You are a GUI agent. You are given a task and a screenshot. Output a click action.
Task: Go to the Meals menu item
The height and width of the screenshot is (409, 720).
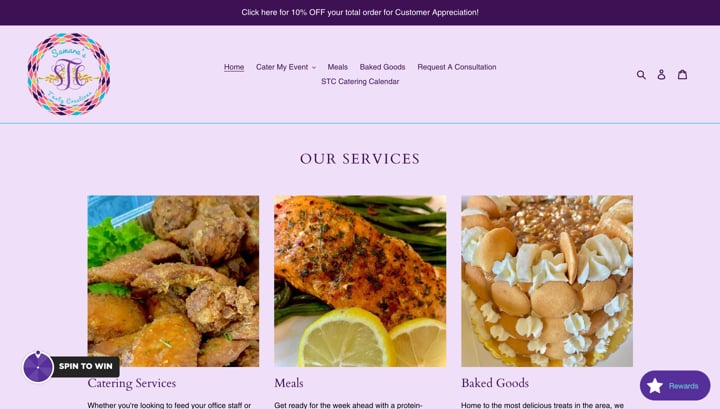(x=338, y=67)
